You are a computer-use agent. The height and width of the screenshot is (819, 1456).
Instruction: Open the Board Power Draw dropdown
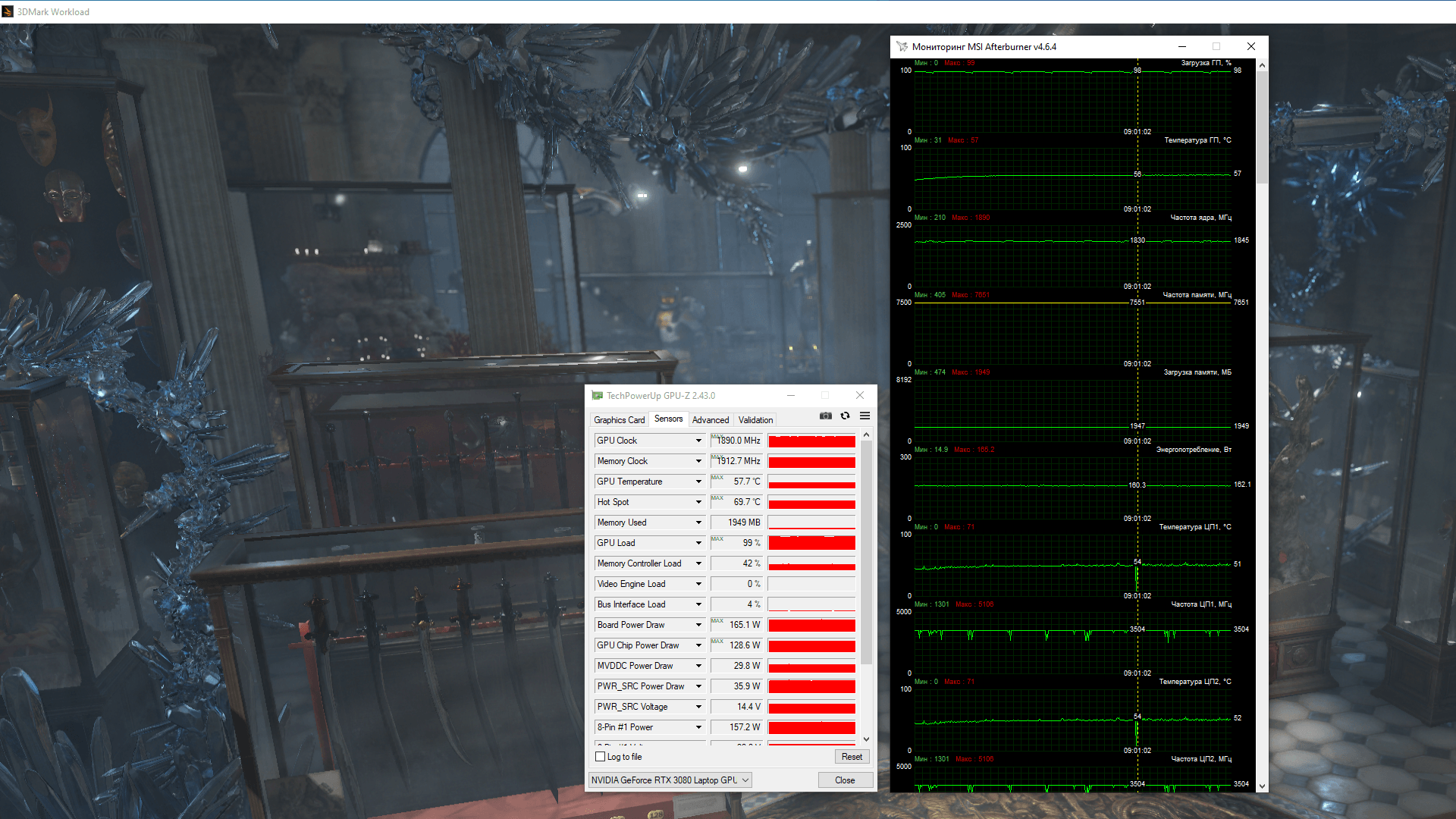pyautogui.click(x=698, y=625)
